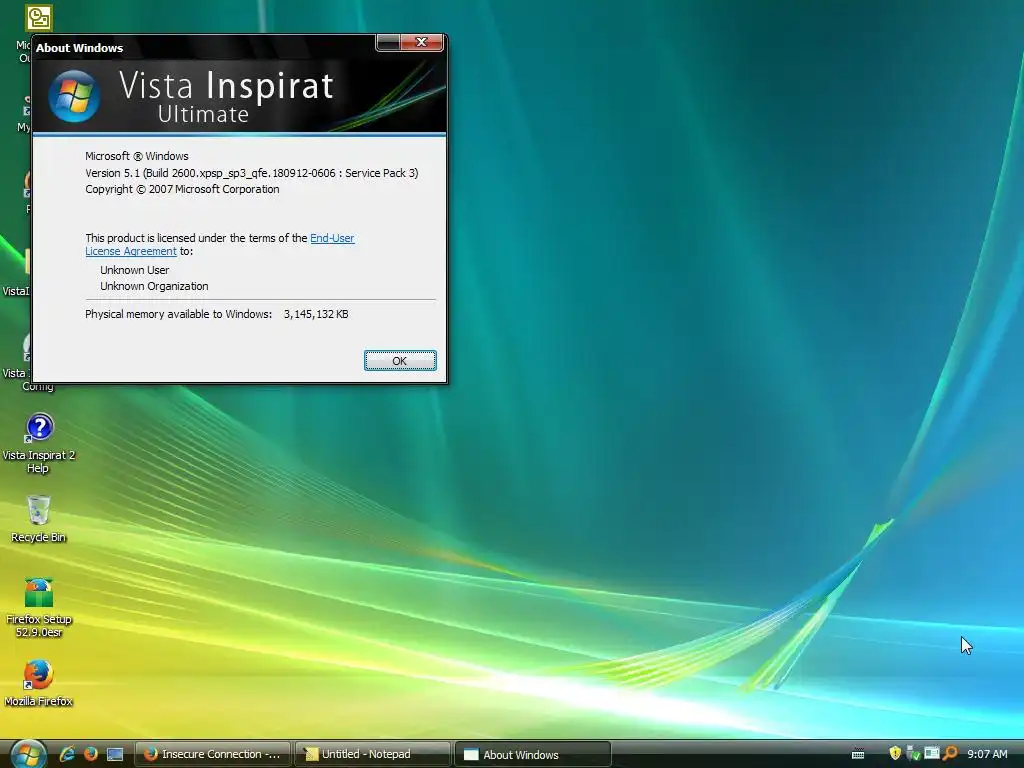Close the About Windows dialog
Screen dimensions: 1024x768
(421, 42)
